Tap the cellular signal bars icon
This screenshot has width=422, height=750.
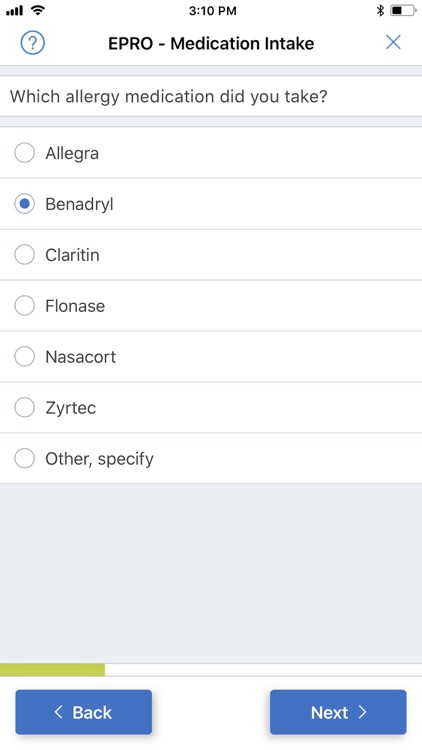point(14,11)
